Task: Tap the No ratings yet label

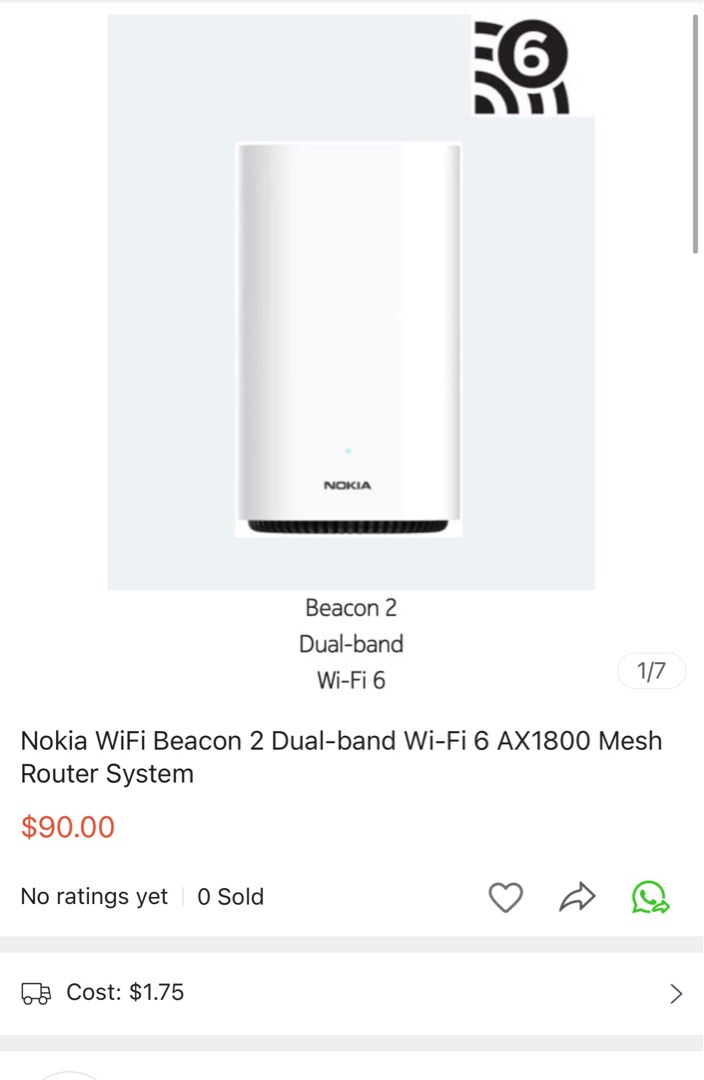Action: (x=93, y=897)
